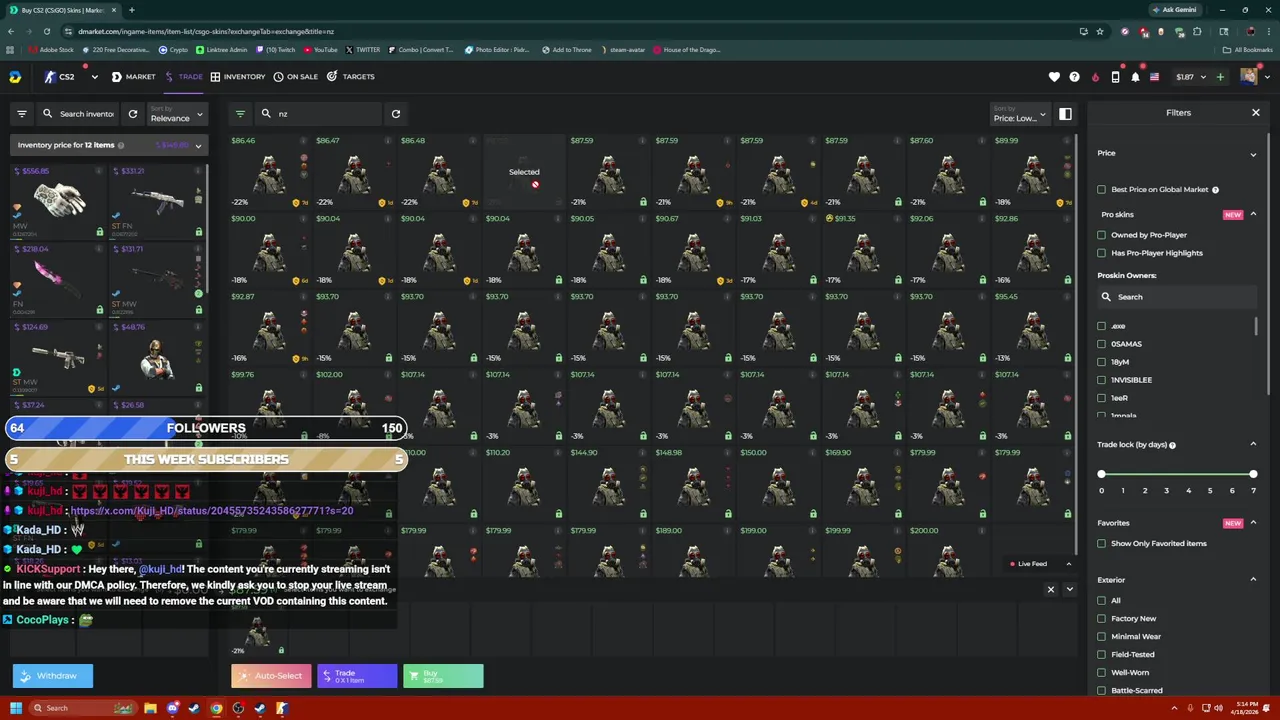Click the Trade 0 X 1 Item button
The height and width of the screenshot is (720, 1280).
tap(357, 676)
